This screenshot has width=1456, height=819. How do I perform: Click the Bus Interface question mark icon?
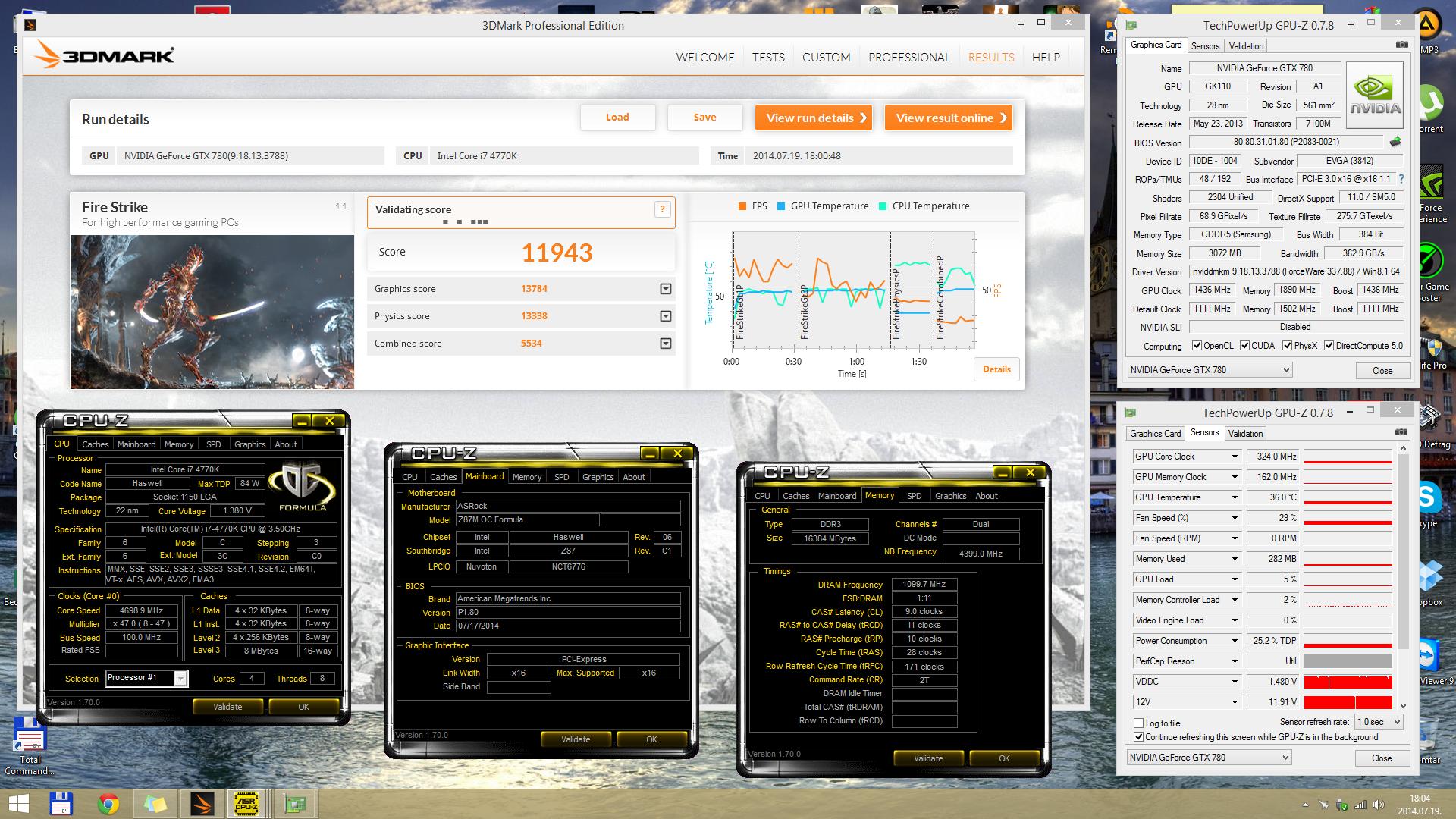1401,180
